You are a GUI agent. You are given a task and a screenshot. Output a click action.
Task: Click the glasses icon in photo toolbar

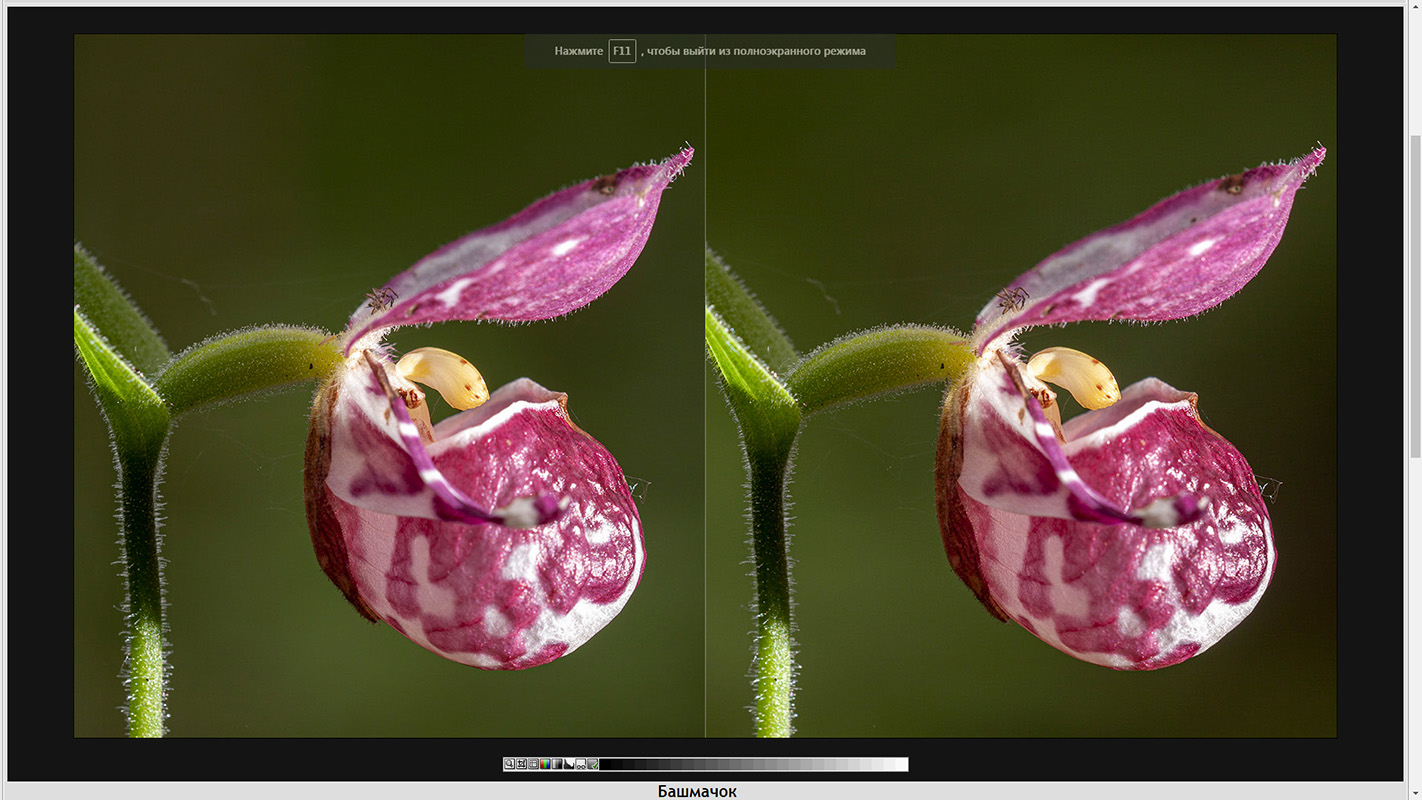(581, 764)
